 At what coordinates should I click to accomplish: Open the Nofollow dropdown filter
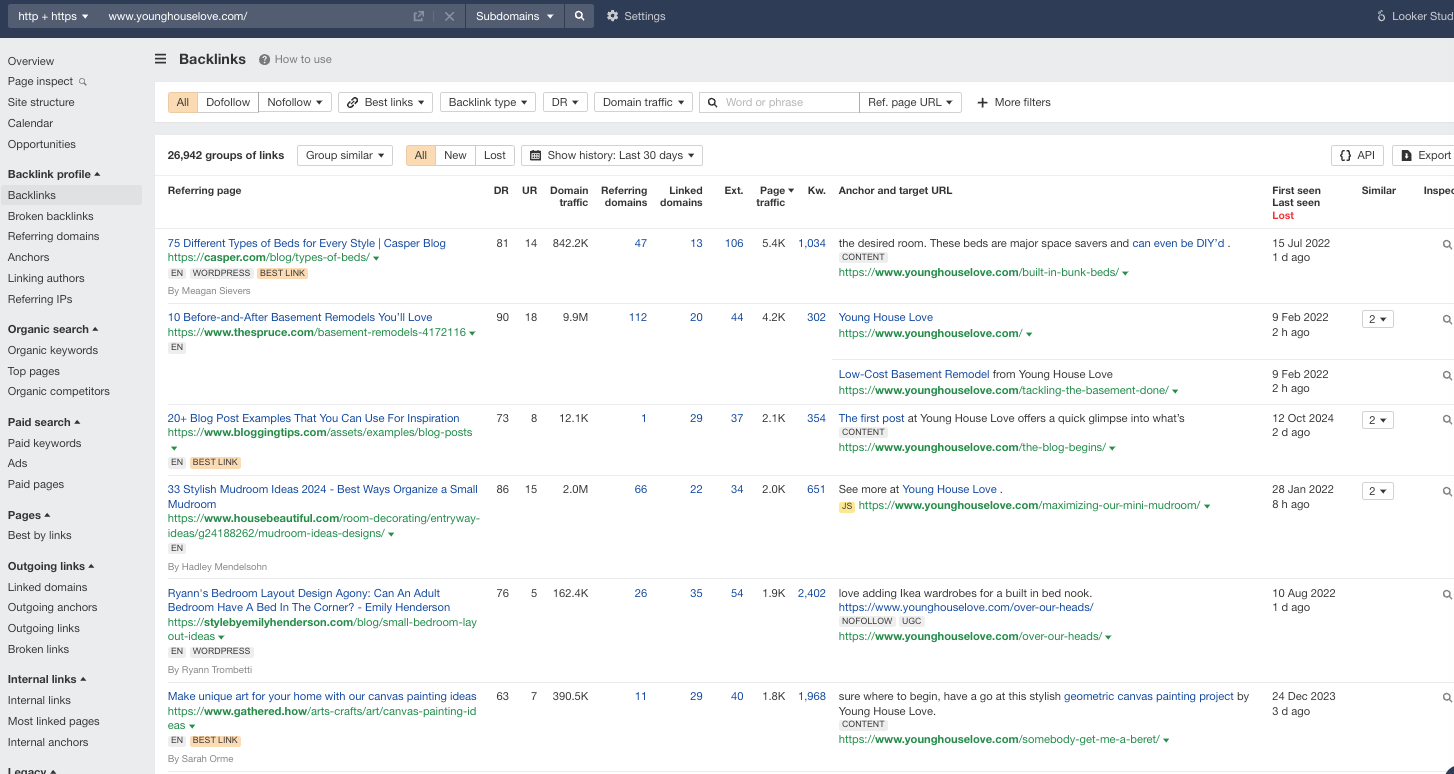point(295,102)
